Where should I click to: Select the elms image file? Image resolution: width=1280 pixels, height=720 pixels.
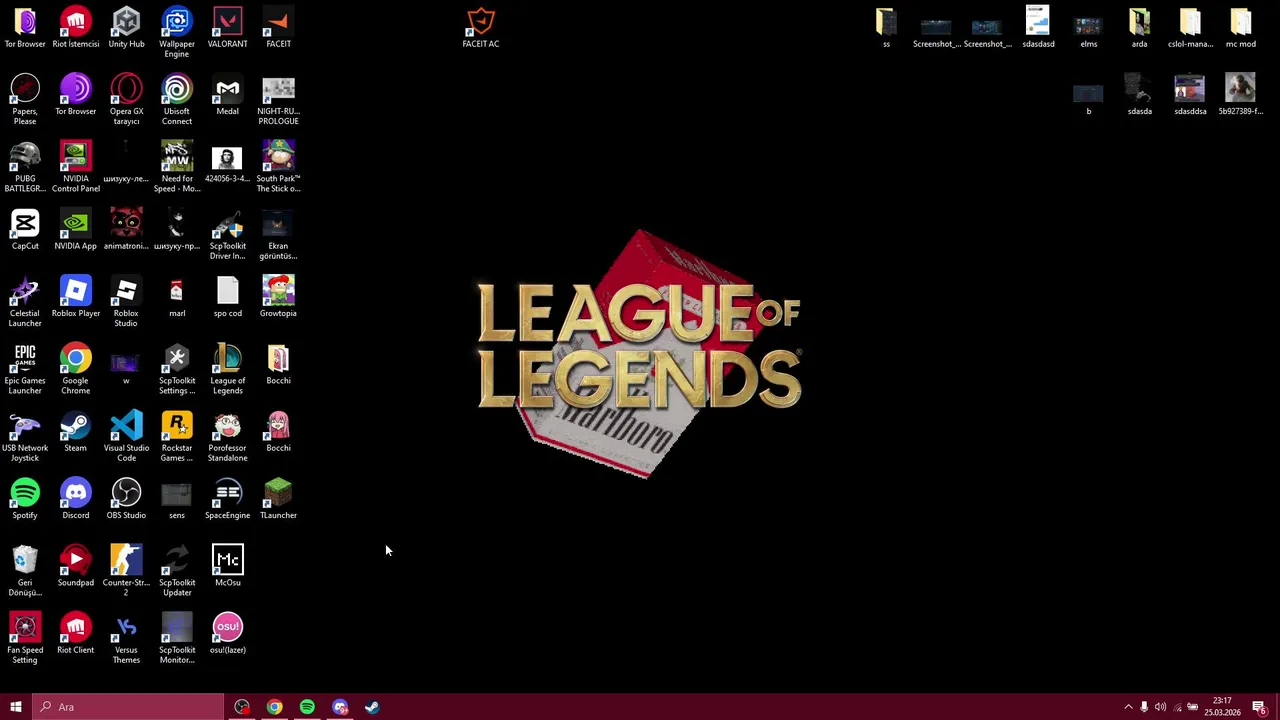(1089, 27)
